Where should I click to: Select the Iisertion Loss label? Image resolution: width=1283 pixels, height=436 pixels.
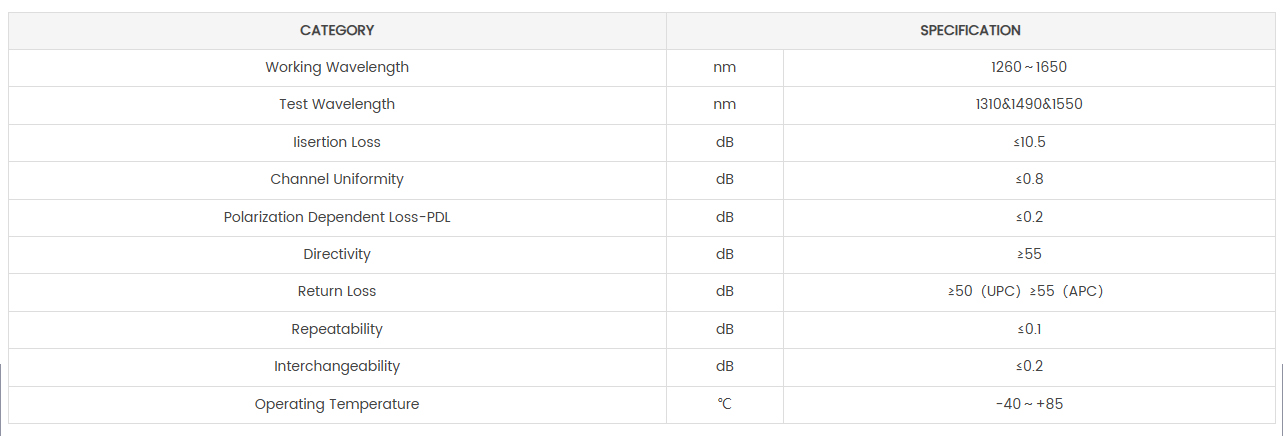coord(337,142)
